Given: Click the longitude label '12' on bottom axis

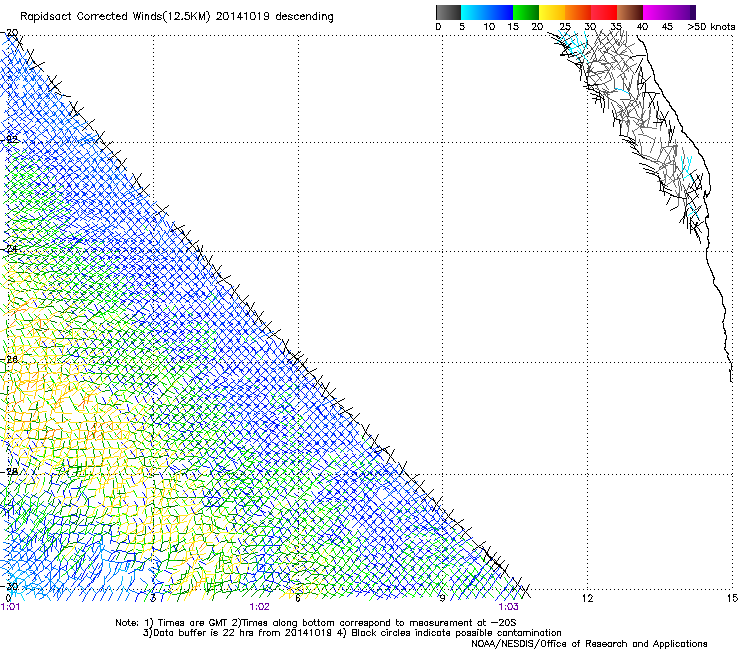Looking at the screenshot, I should pos(587,598).
